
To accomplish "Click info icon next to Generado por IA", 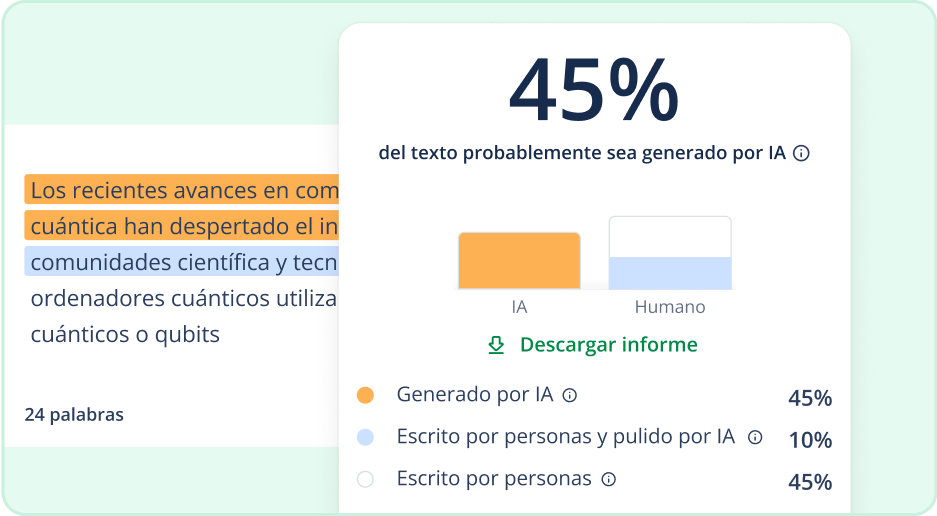I will pyautogui.click(x=570, y=395).
